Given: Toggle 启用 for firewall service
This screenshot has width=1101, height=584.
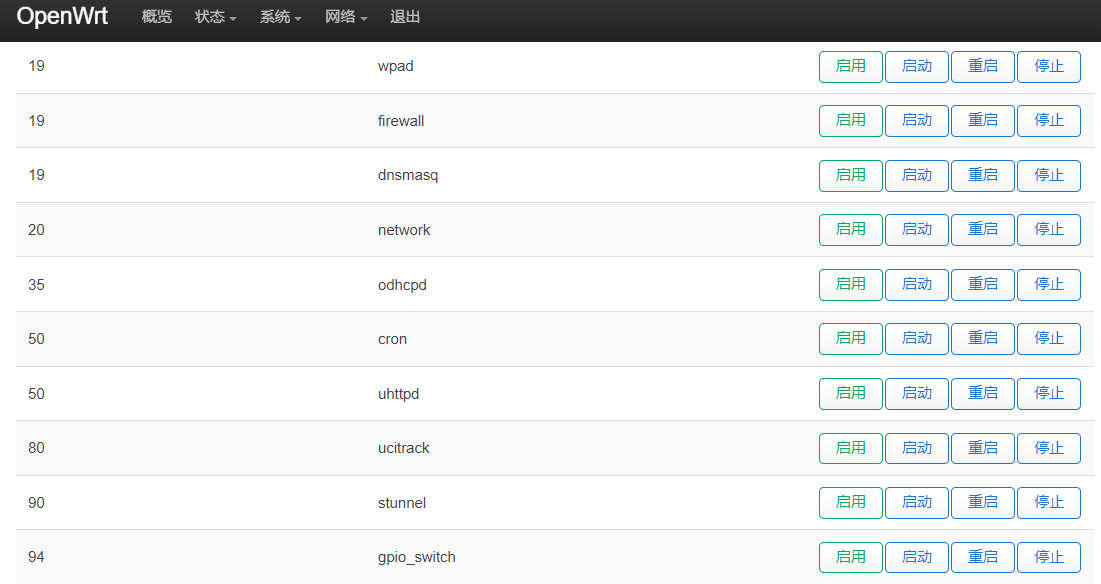Looking at the screenshot, I should [850, 121].
